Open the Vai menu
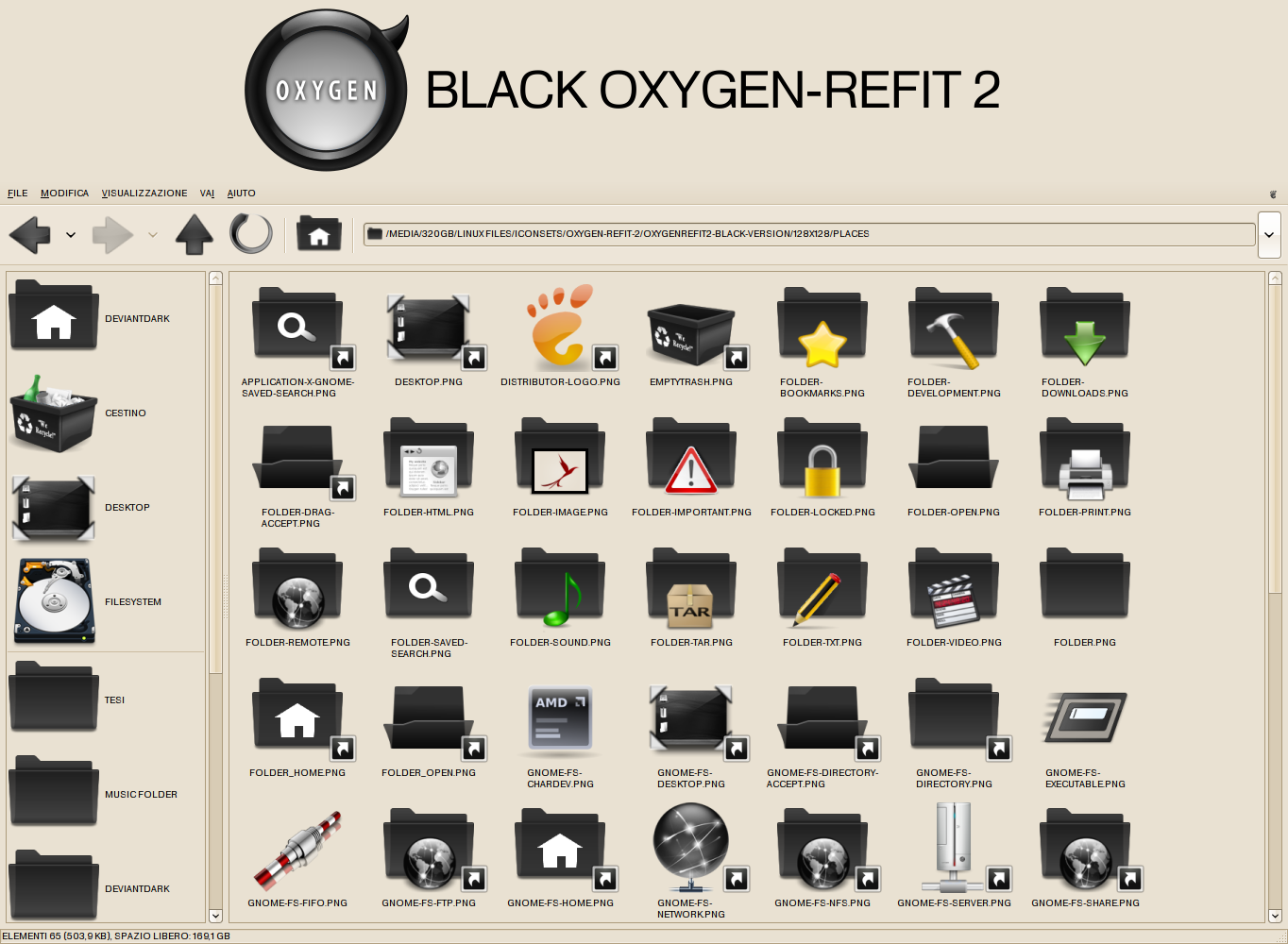Image resolution: width=1288 pixels, height=944 pixels. (207, 193)
